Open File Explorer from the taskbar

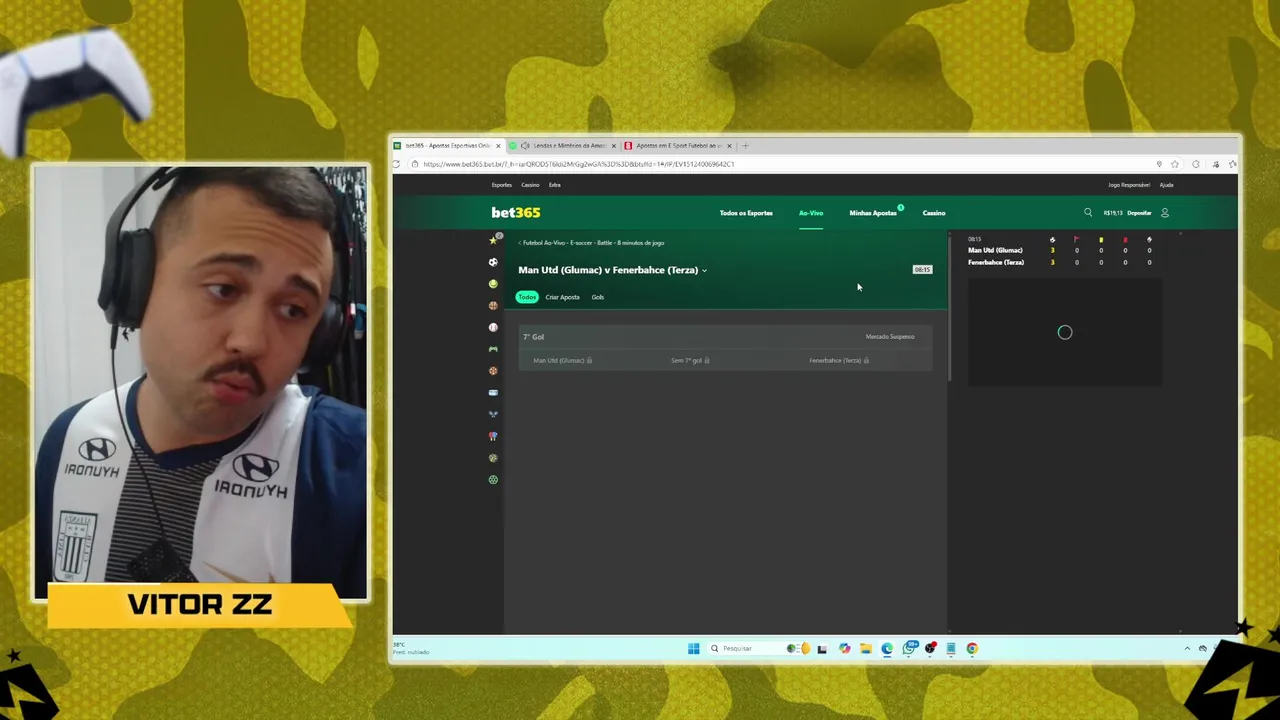click(865, 648)
